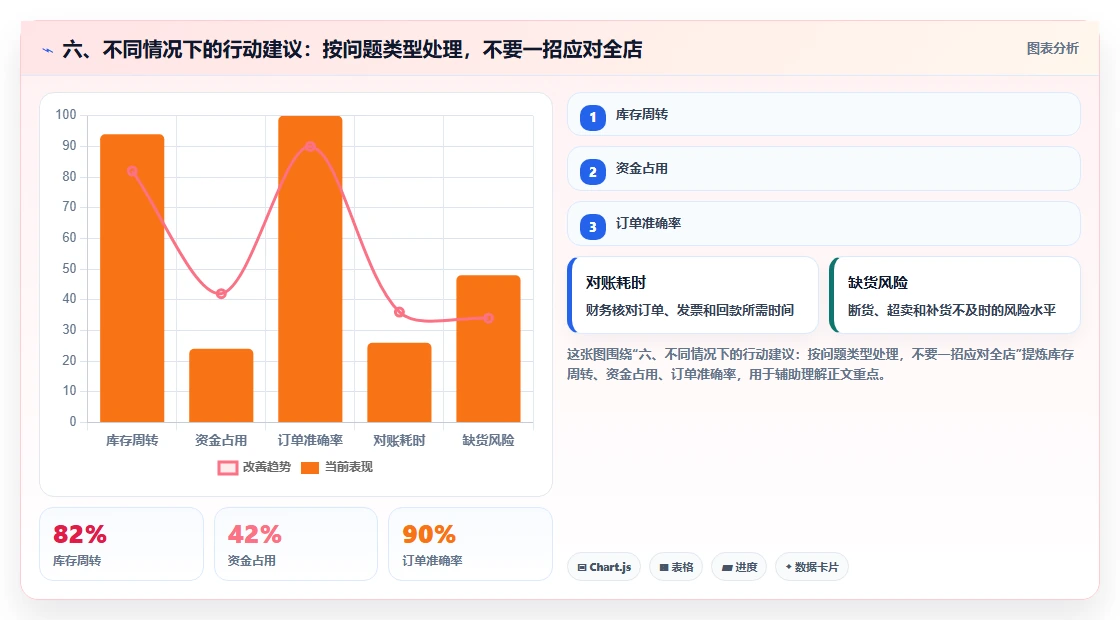Click the trend line point over 对账耗时
The width and height of the screenshot is (1120, 620).
pos(399,312)
